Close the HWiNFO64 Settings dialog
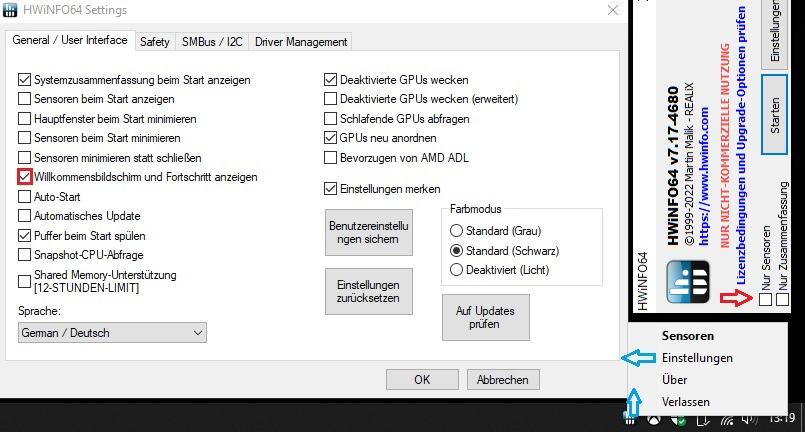The height and width of the screenshot is (432, 805). click(612, 10)
